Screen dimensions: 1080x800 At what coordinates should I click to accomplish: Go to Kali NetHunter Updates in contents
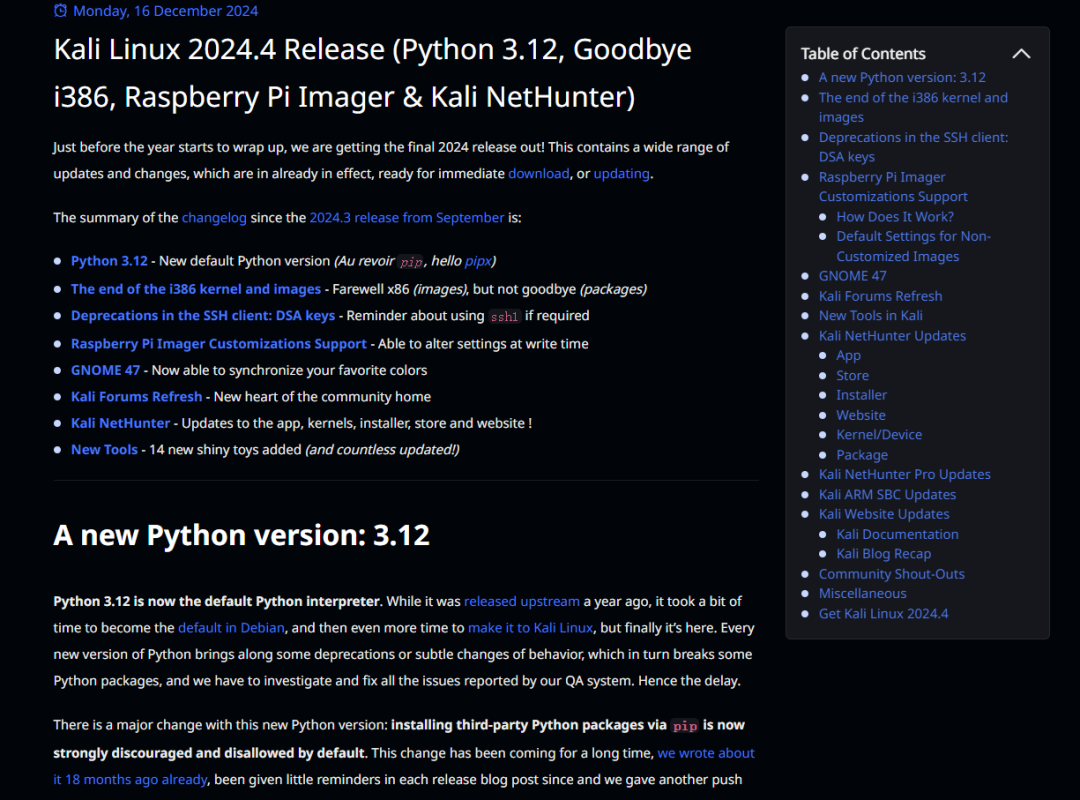(892, 336)
